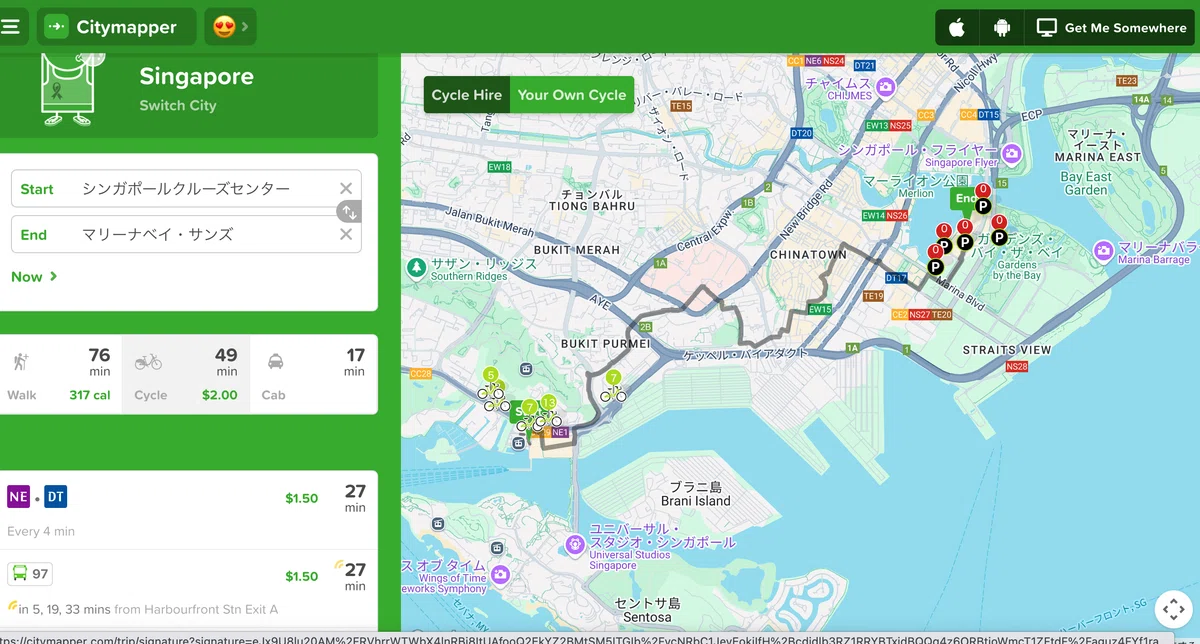Click the taxi cab icon

275,362
